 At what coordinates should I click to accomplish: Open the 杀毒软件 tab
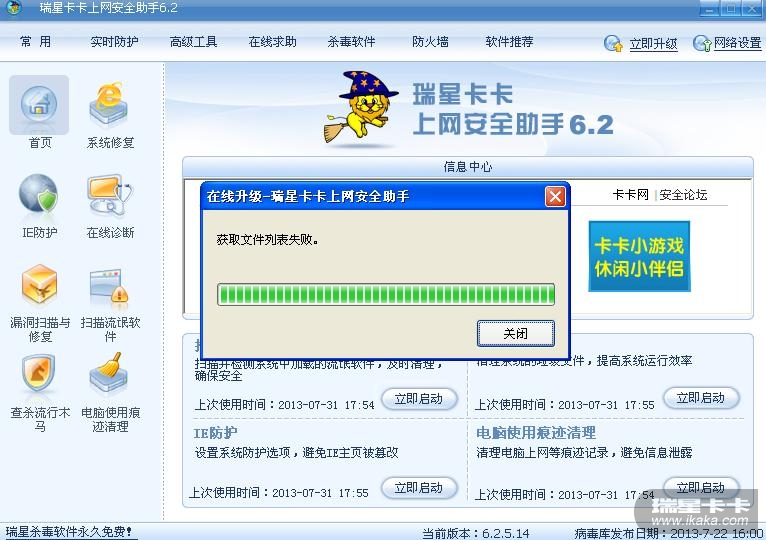point(351,42)
